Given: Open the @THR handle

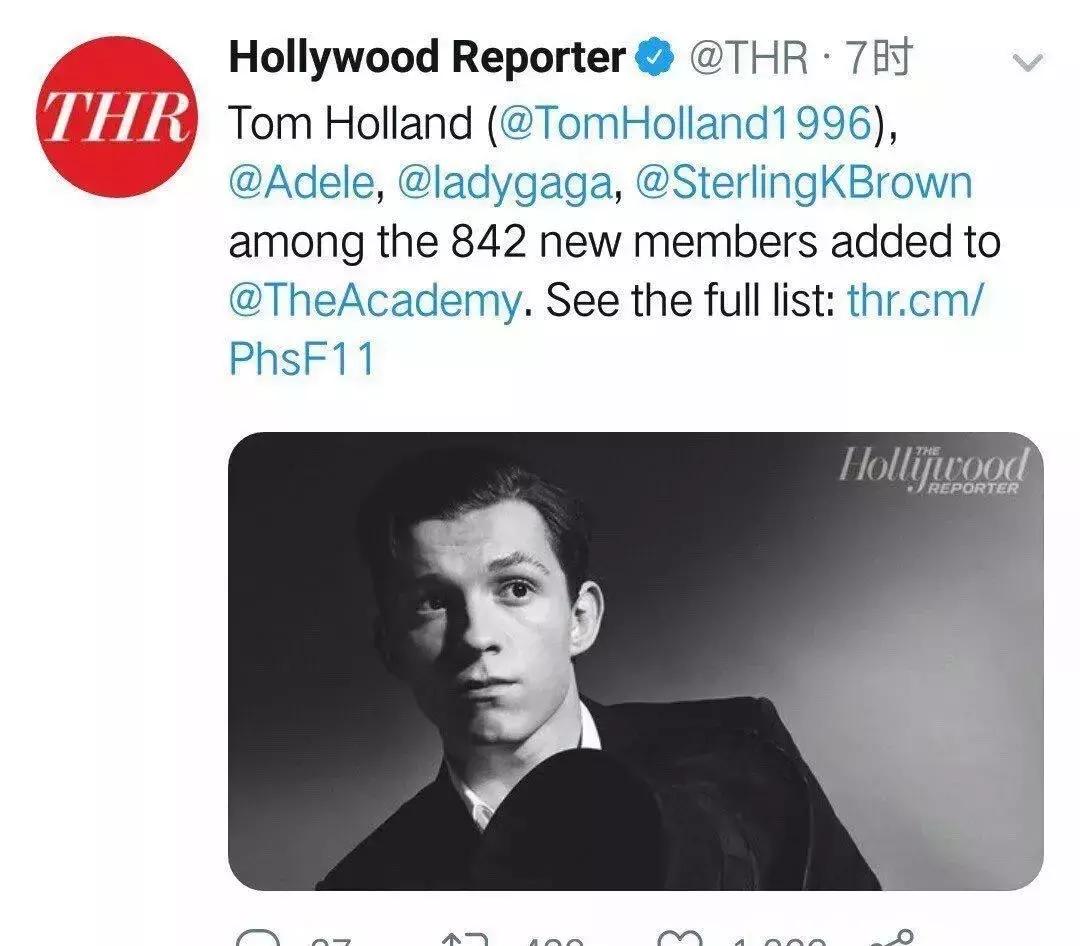Looking at the screenshot, I should coord(747,60).
